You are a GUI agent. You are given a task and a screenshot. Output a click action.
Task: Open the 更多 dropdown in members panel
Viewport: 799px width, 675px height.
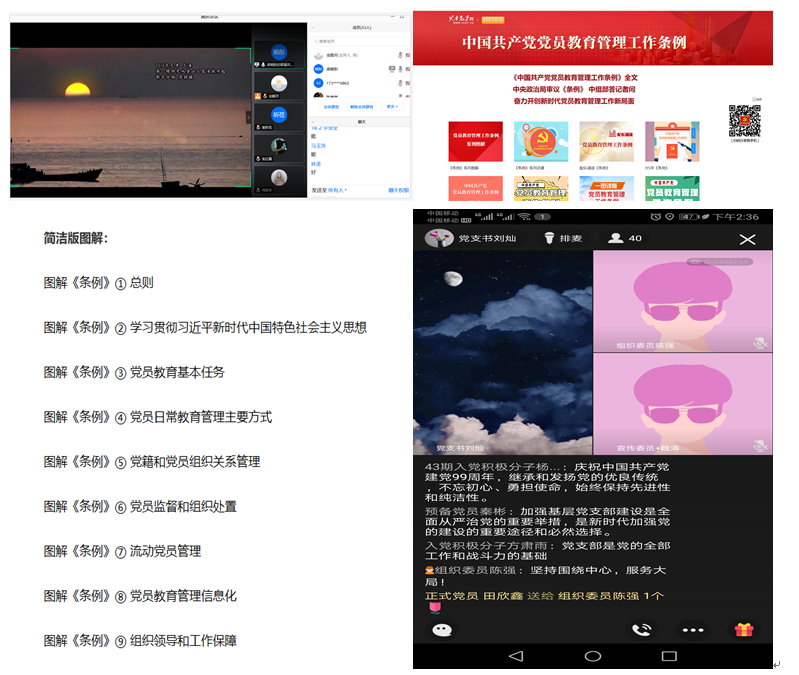point(392,106)
